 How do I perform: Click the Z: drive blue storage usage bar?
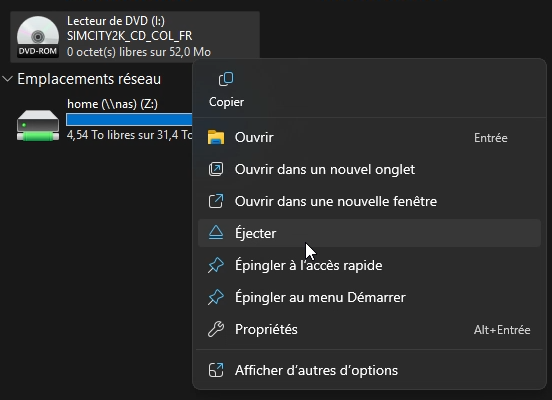[x=129, y=120]
